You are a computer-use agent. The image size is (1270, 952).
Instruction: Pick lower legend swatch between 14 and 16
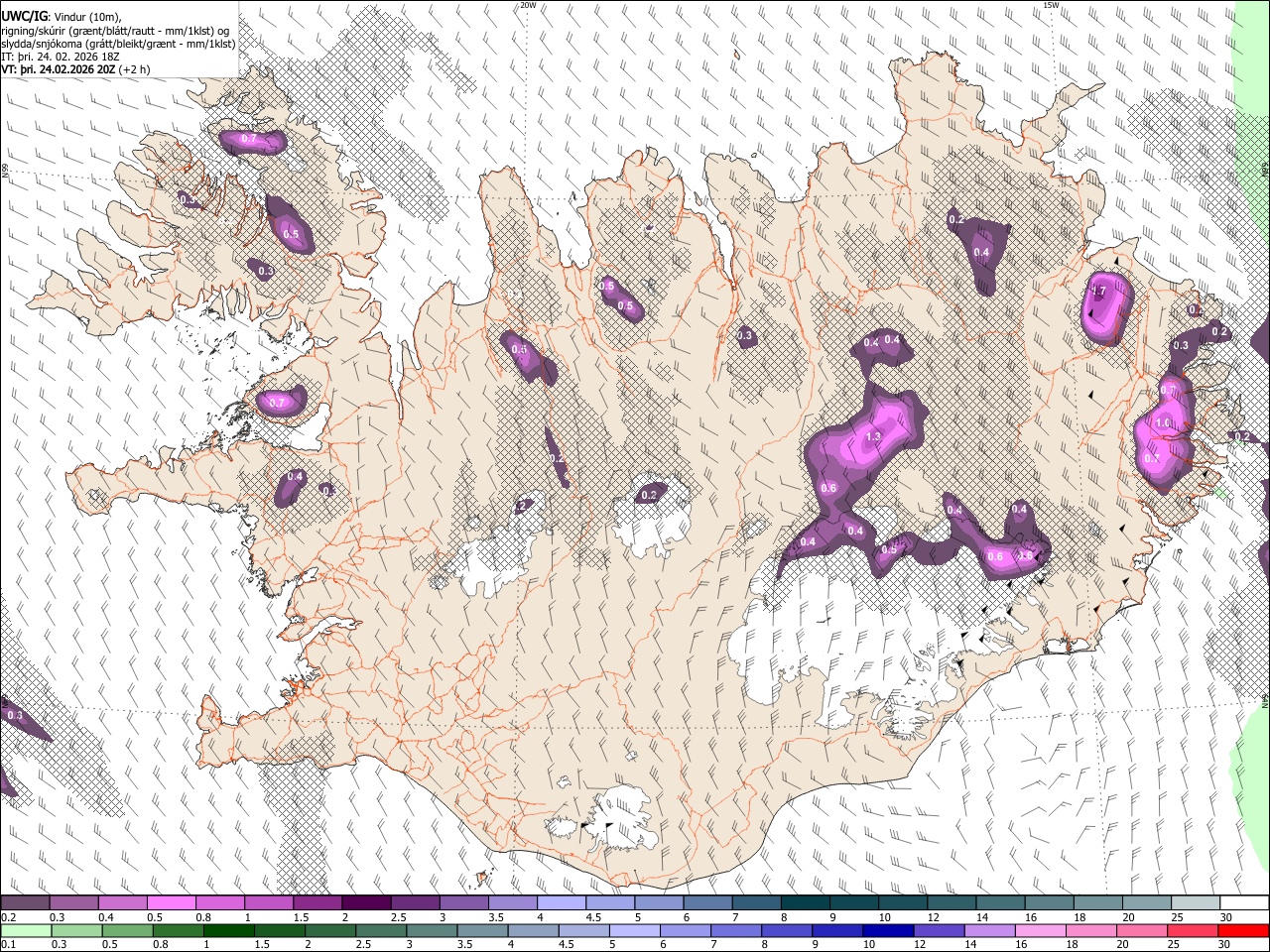pyautogui.click(x=988, y=930)
